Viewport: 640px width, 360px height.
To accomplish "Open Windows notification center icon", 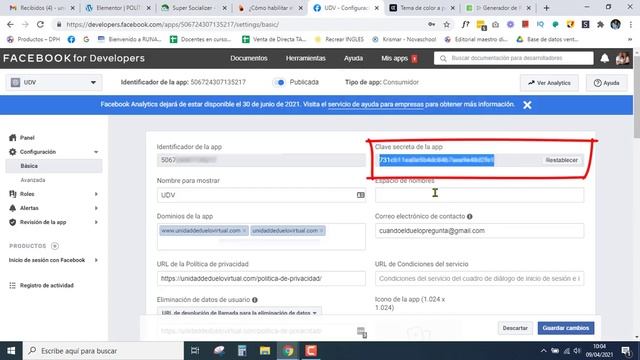I will click(x=626, y=351).
